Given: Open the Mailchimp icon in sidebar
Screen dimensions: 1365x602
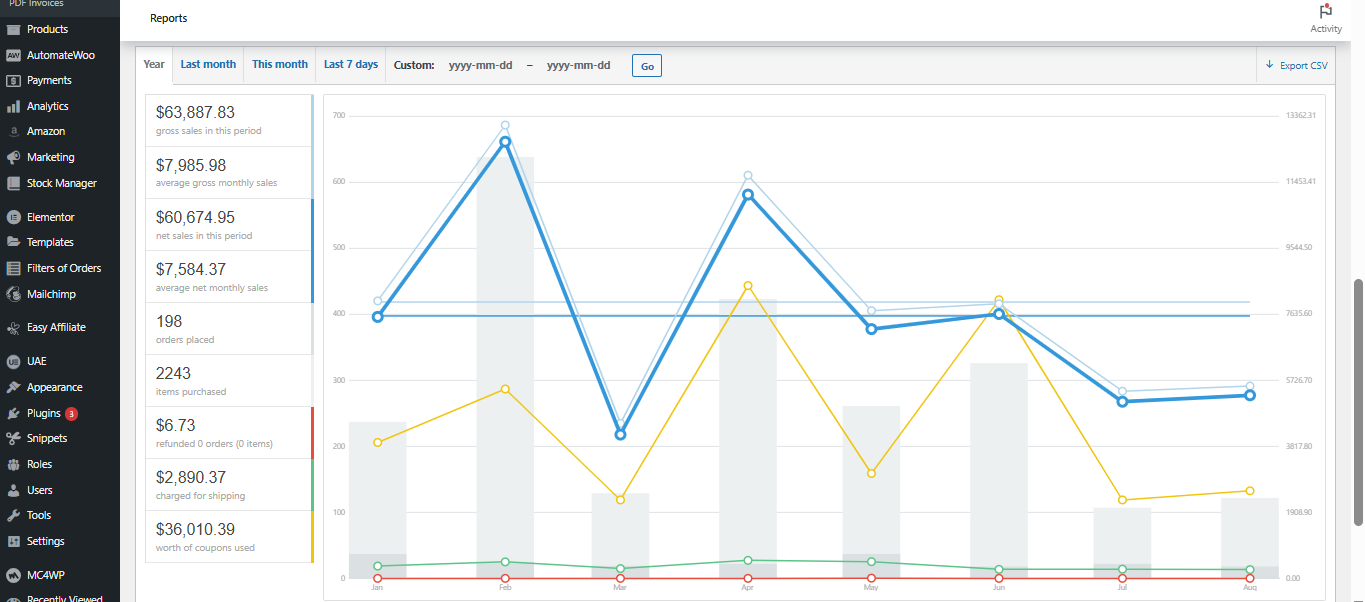Looking at the screenshot, I should [13, 294].
